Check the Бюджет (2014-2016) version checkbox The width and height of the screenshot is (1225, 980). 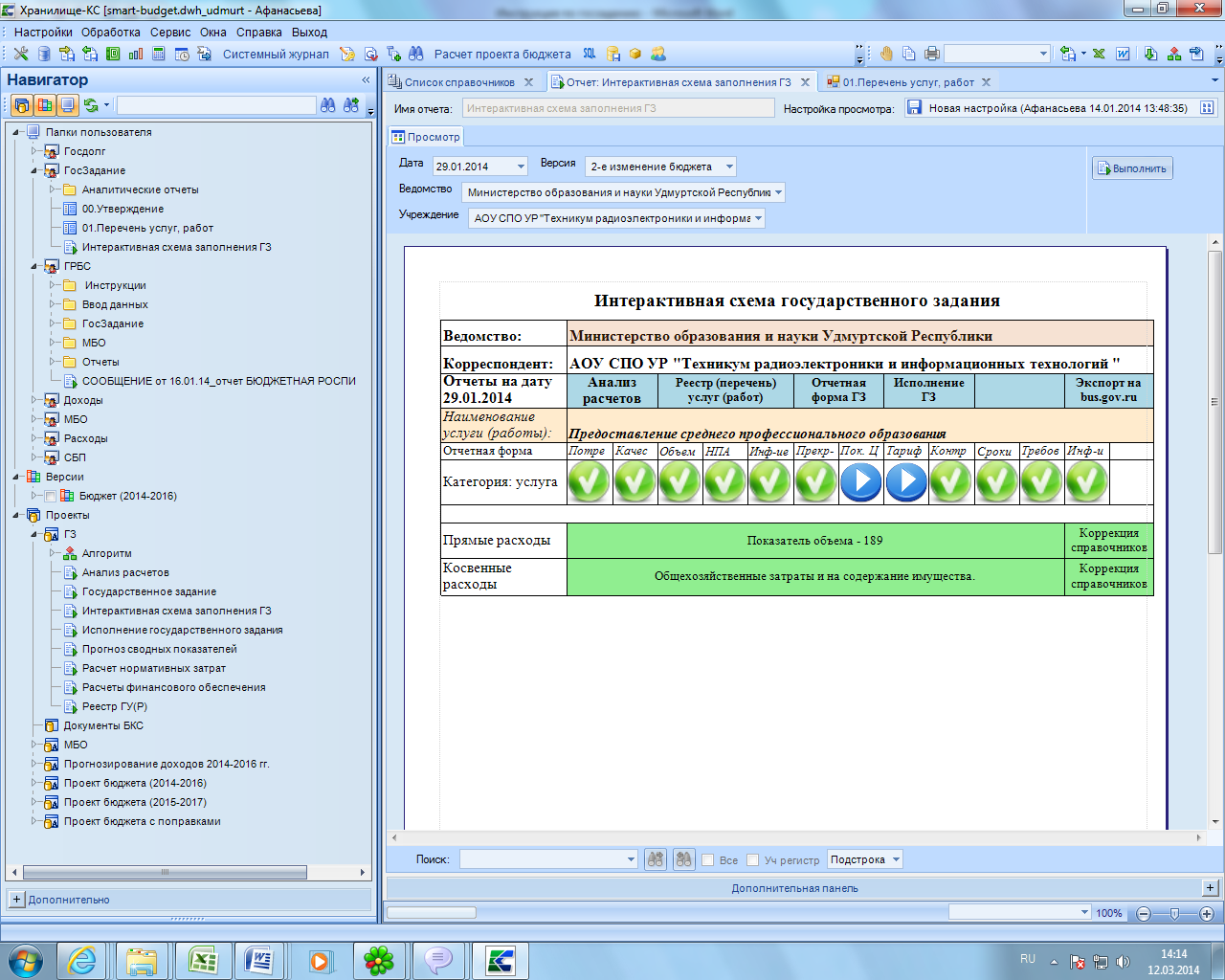51,496
